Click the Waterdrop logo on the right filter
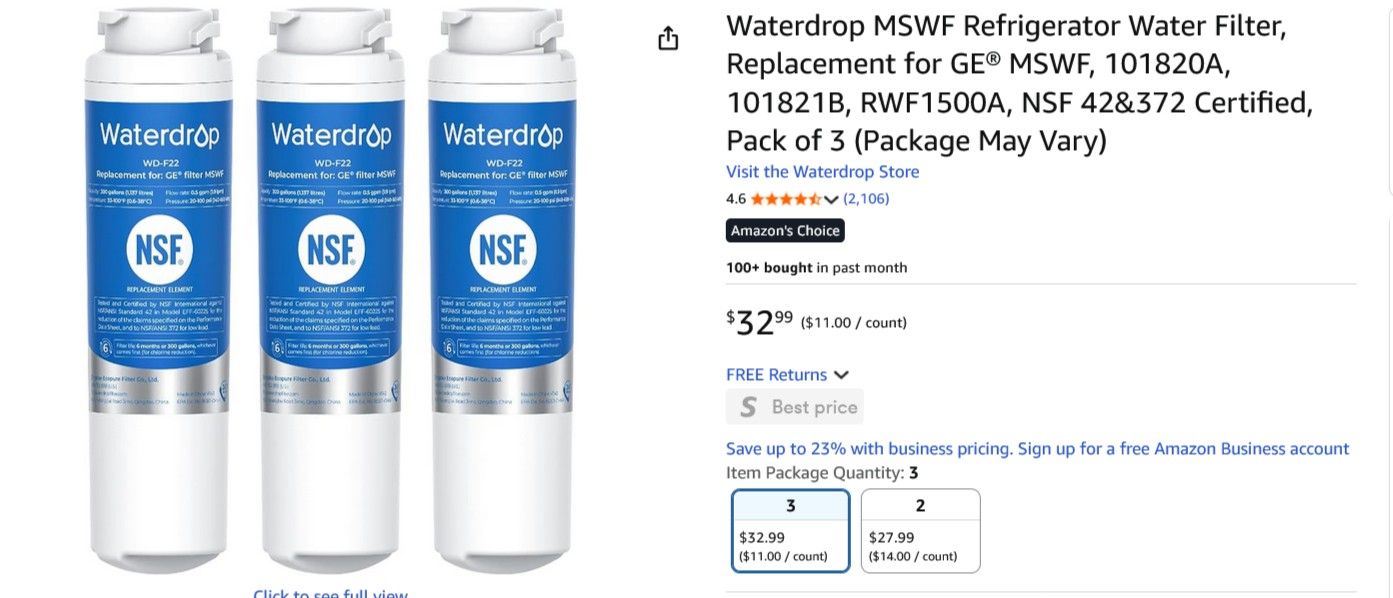The width and height of the screenshot is (1393, 598). click(503, 134)
